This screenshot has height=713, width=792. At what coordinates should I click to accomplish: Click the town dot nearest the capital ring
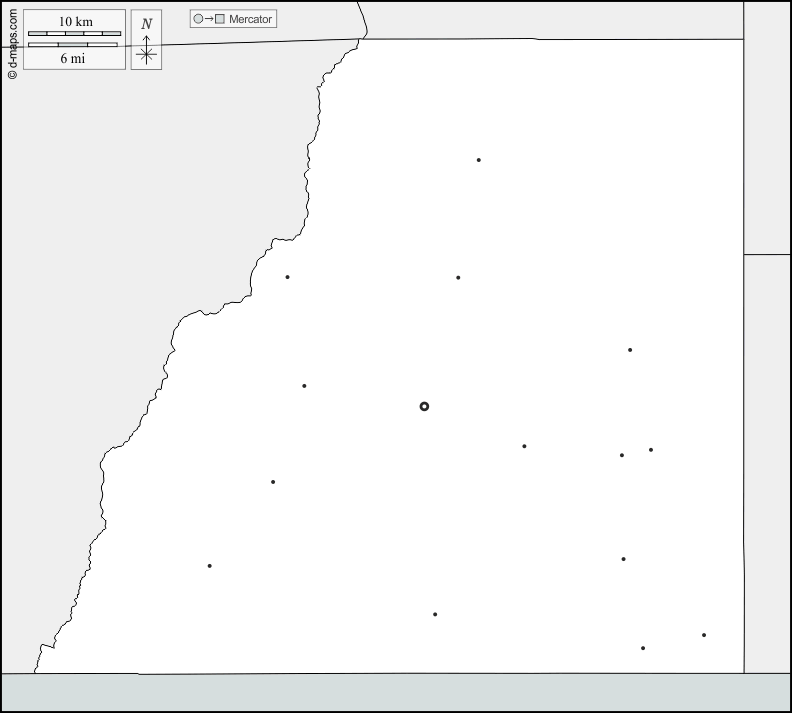coord(524,446)
